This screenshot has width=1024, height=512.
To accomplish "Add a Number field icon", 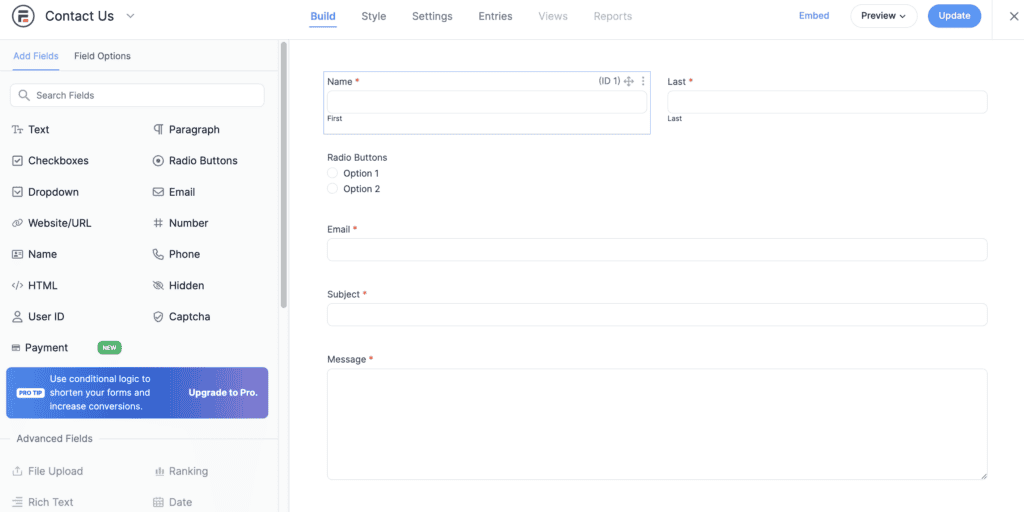I will [x=158, y=223].
